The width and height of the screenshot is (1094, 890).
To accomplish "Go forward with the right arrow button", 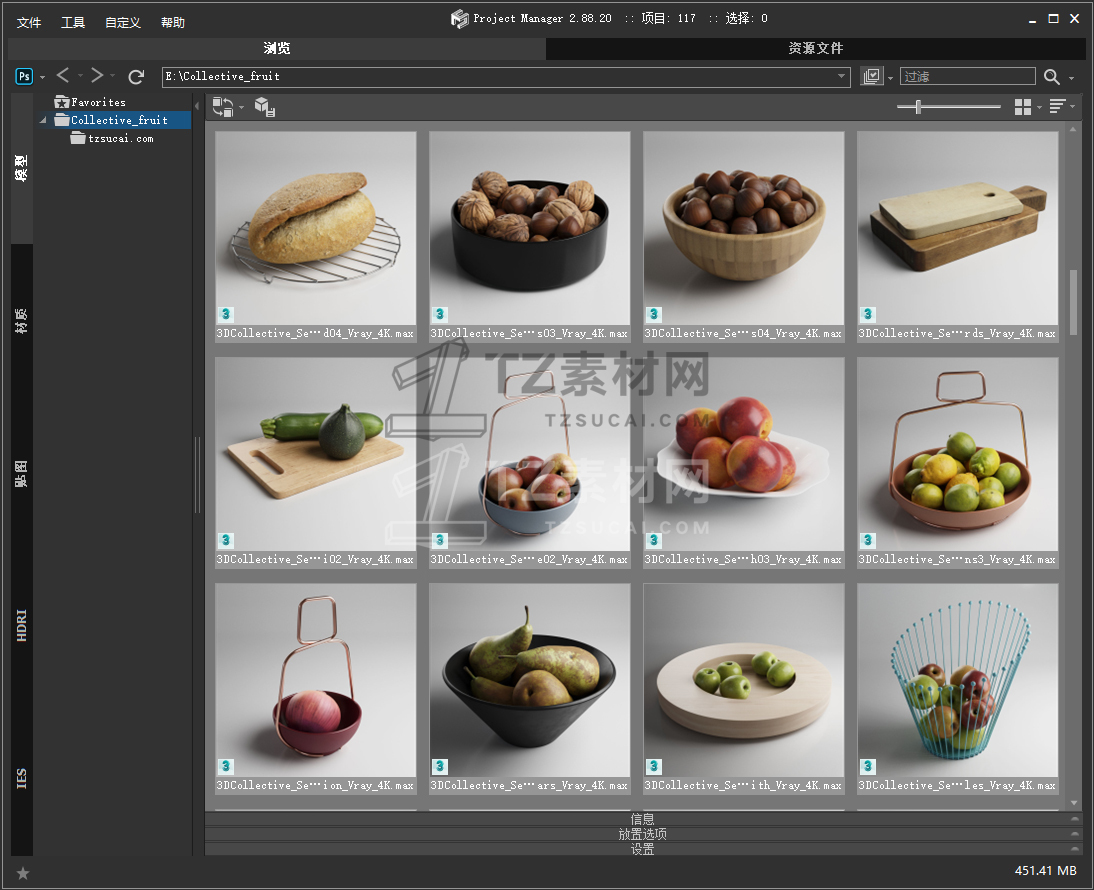I will click(96, 76).
